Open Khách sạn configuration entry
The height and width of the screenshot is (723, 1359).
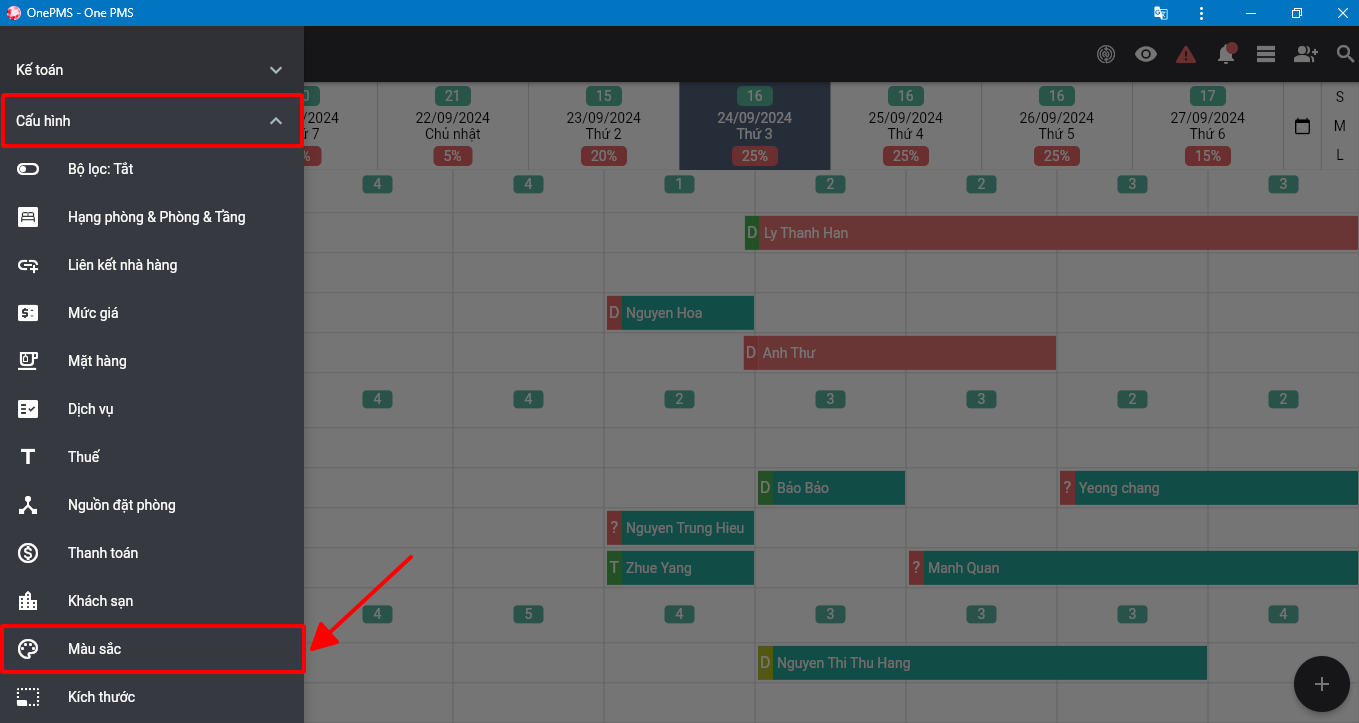pyautogui.click(x=152, y=601)
